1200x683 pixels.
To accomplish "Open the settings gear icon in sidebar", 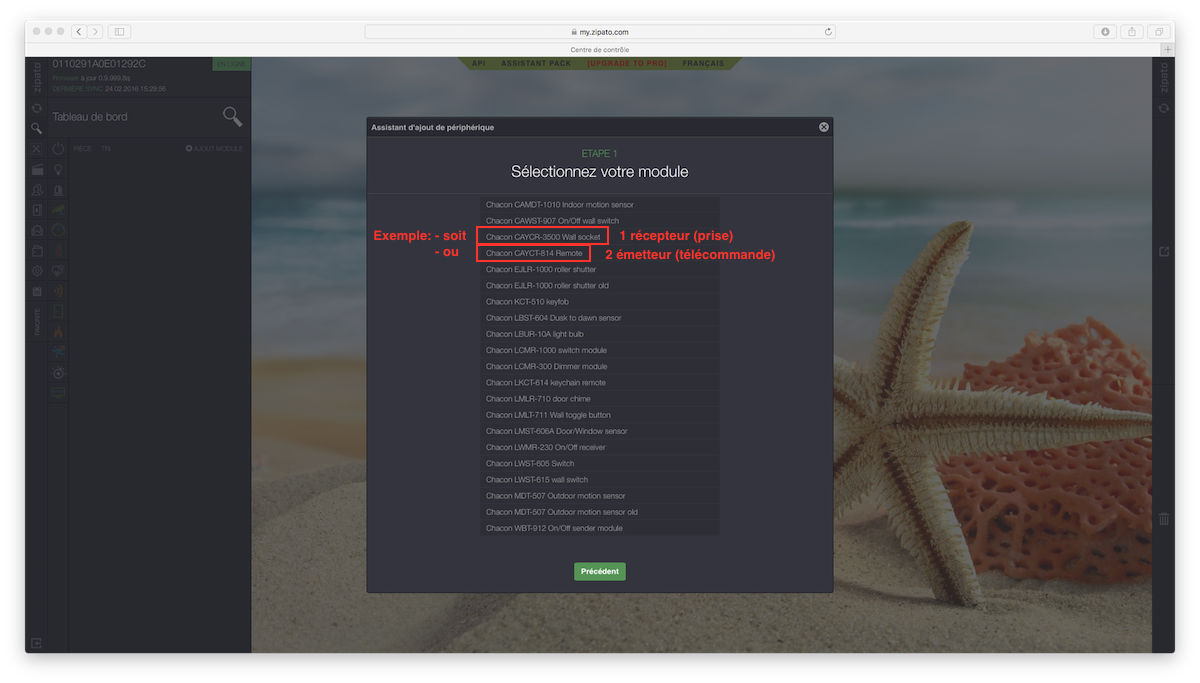I will tap(37, 271).
